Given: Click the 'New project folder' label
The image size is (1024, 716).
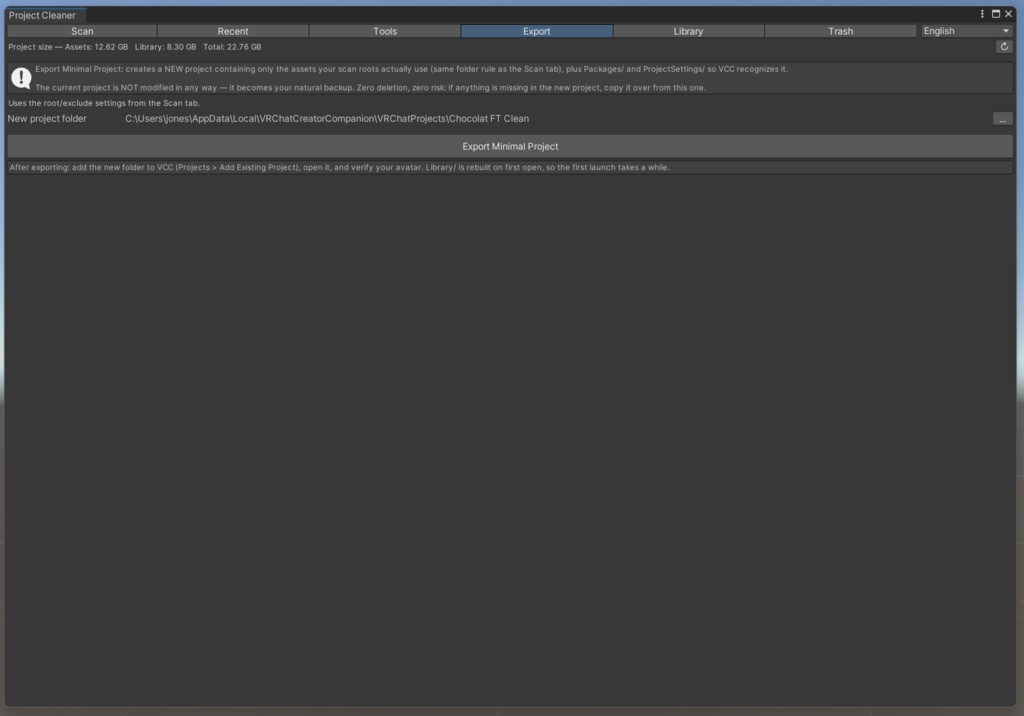Looking at the screenshot, I should (x=47, y=119).
